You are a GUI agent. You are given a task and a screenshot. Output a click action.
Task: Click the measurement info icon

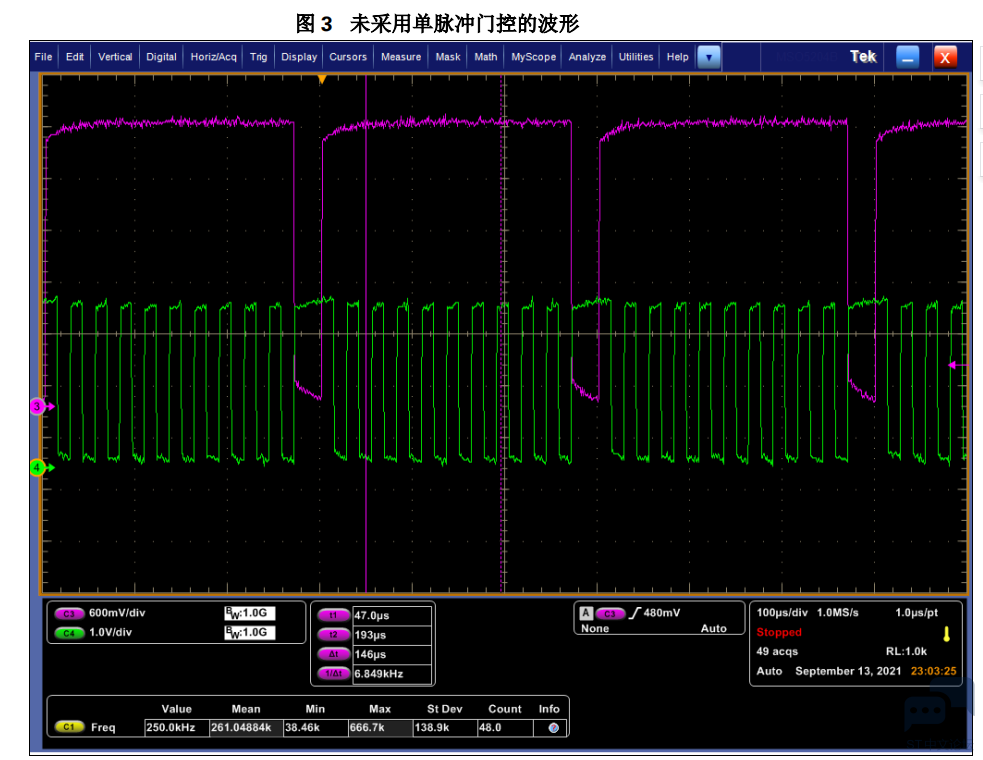coord(553,728)
